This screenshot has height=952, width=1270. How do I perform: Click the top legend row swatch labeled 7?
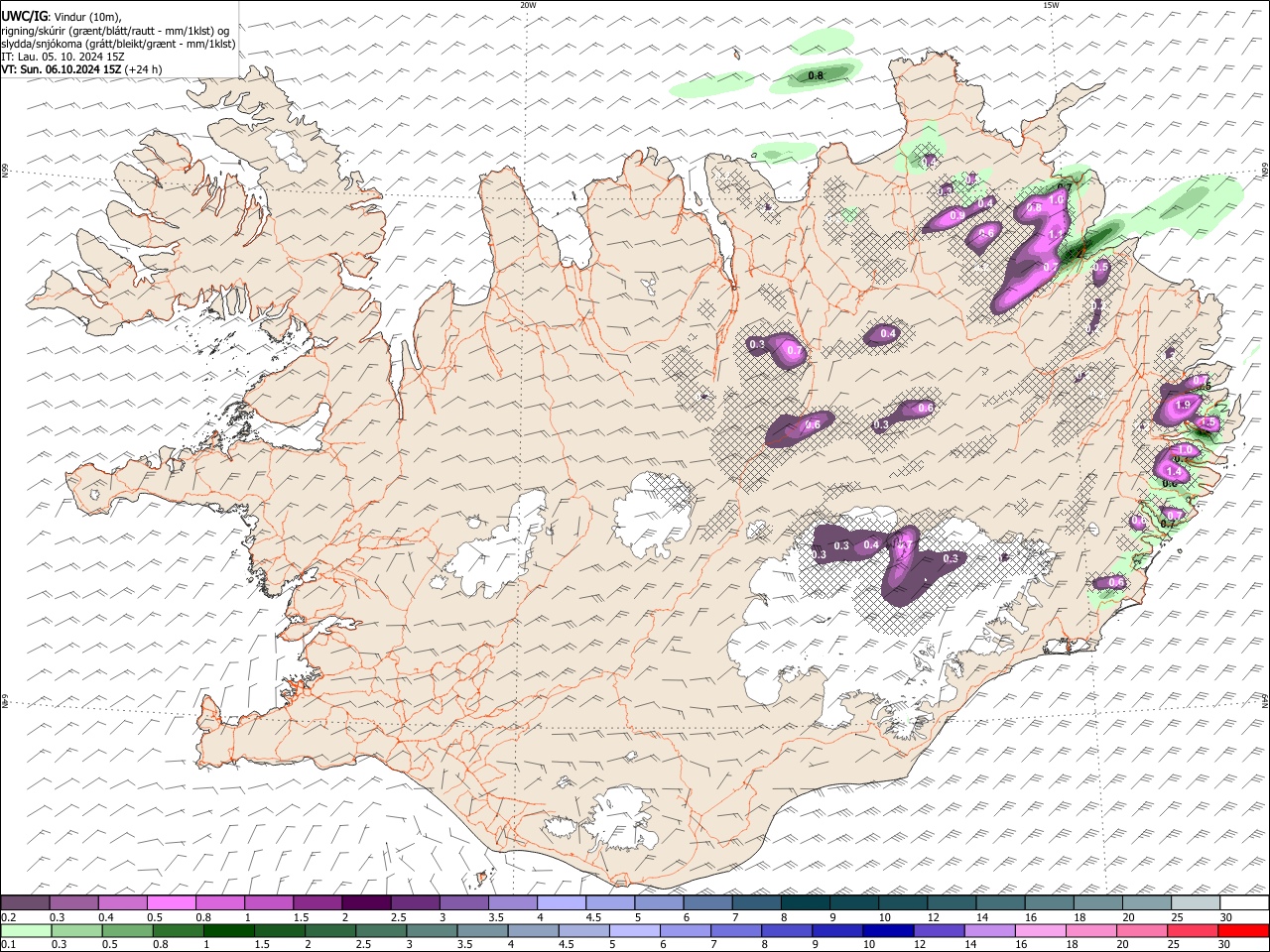pos(757,903)
